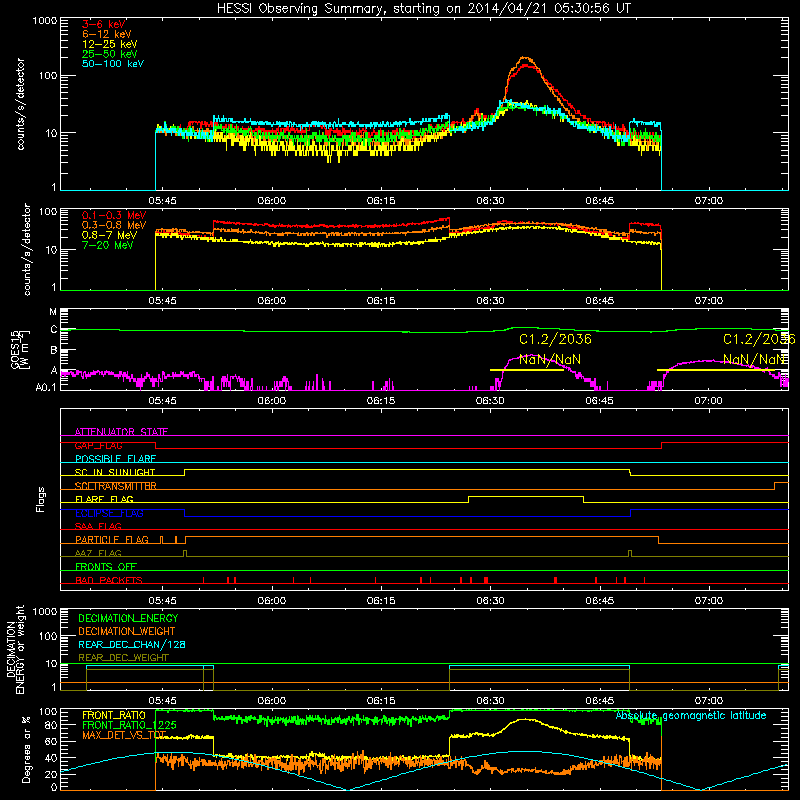Select the SC_TRANSMITTER flag label

(116, 486)
